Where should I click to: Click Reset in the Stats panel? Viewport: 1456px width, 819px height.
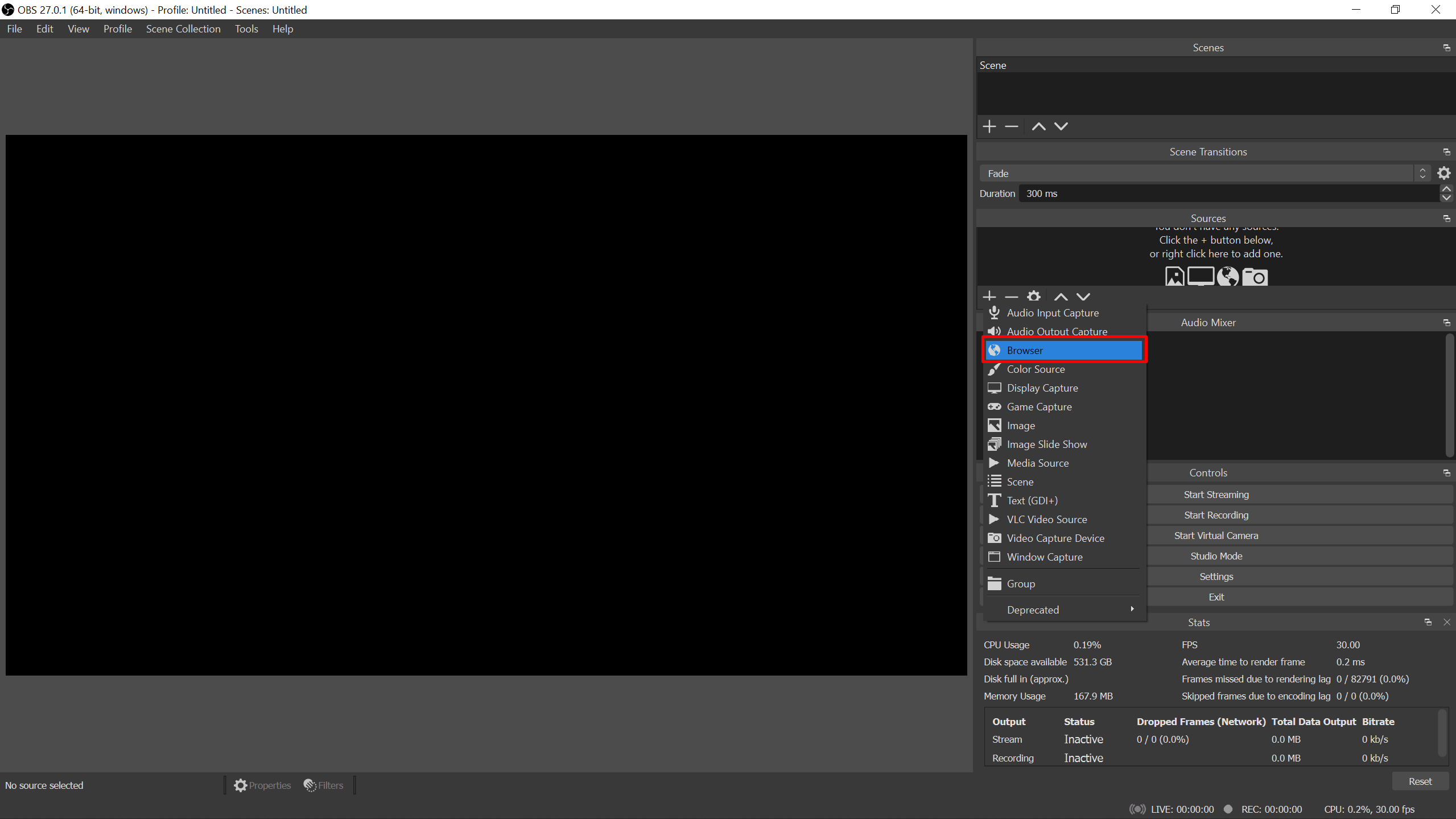click(1420, 781)
